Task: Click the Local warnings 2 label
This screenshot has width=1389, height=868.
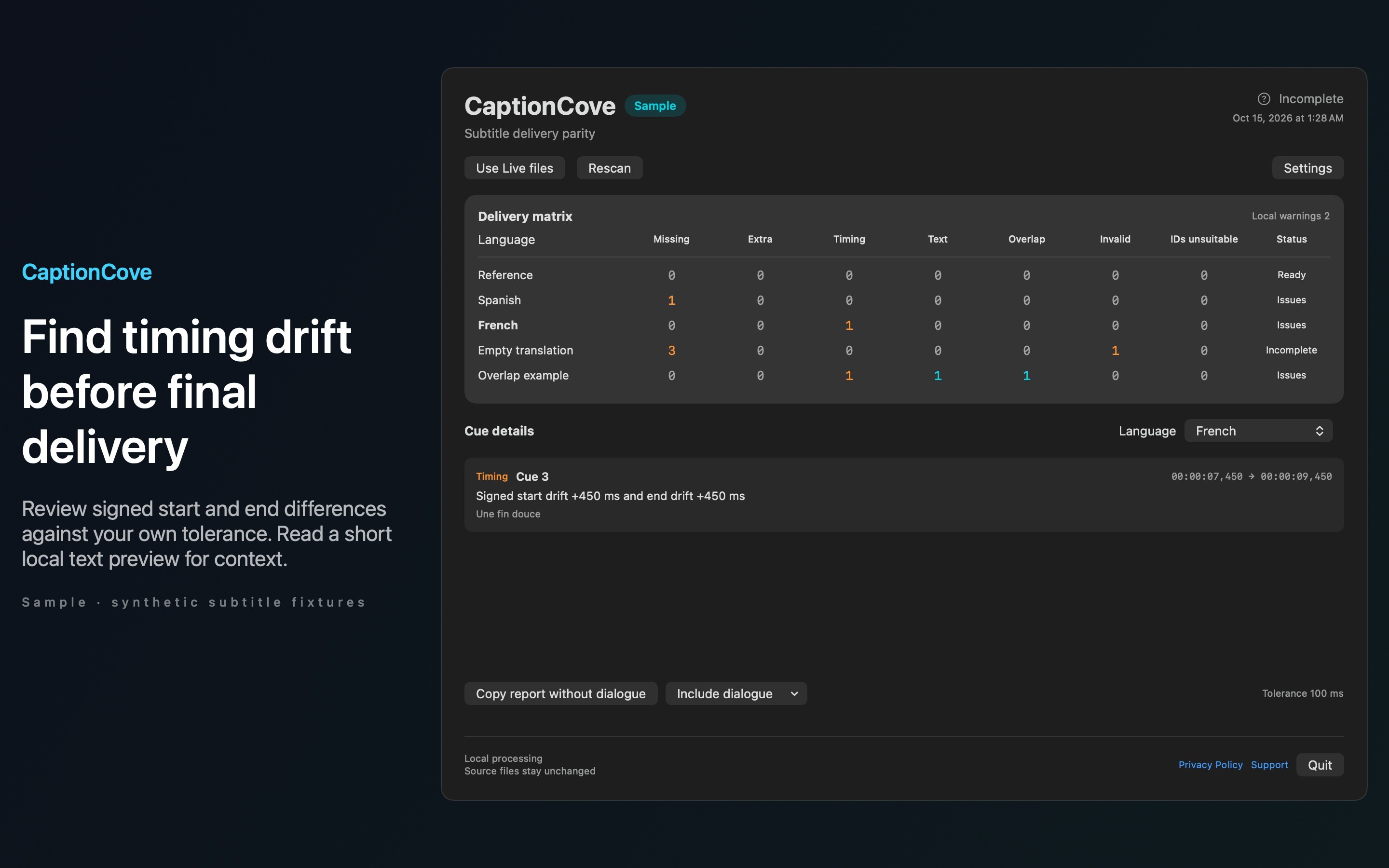Action: coord(1290,216)
